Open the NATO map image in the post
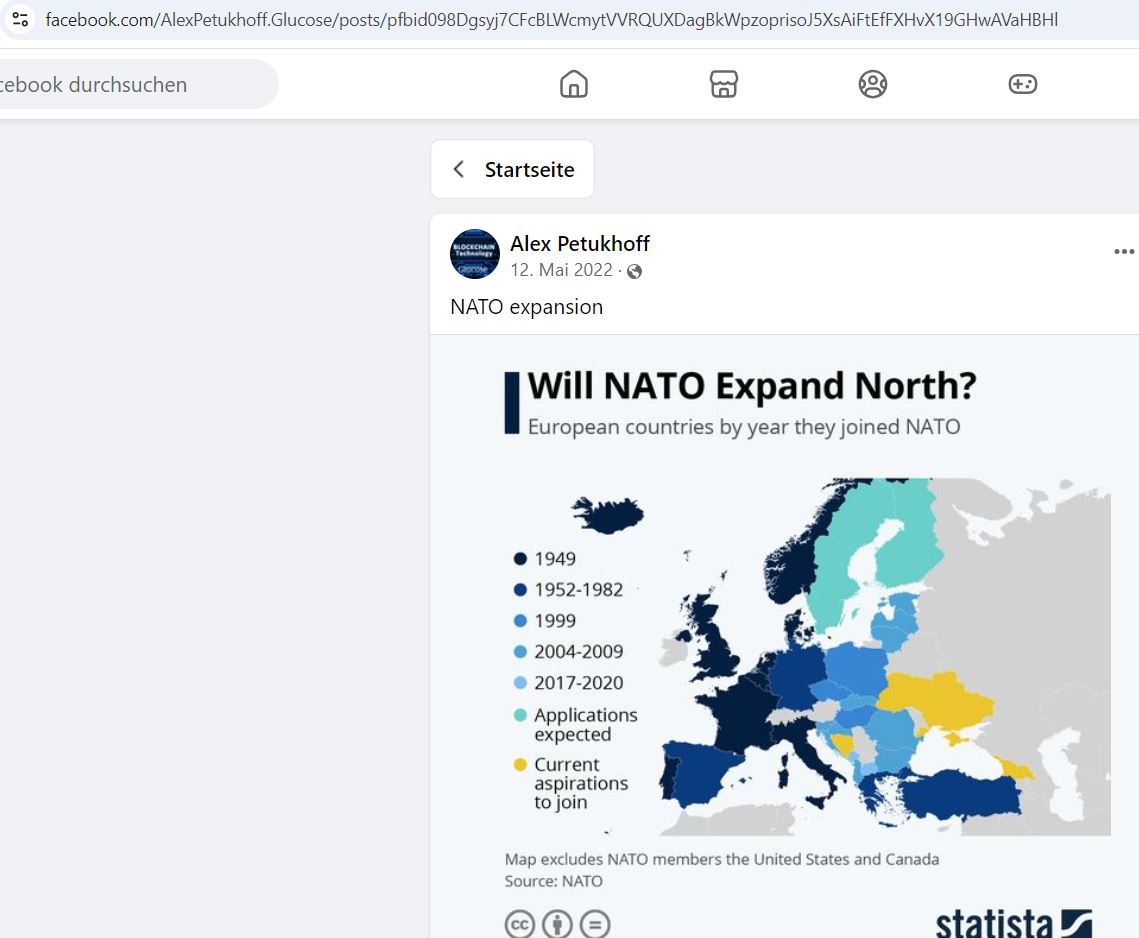Screen dimensions: 1139x938 click(x=785, y=636)
